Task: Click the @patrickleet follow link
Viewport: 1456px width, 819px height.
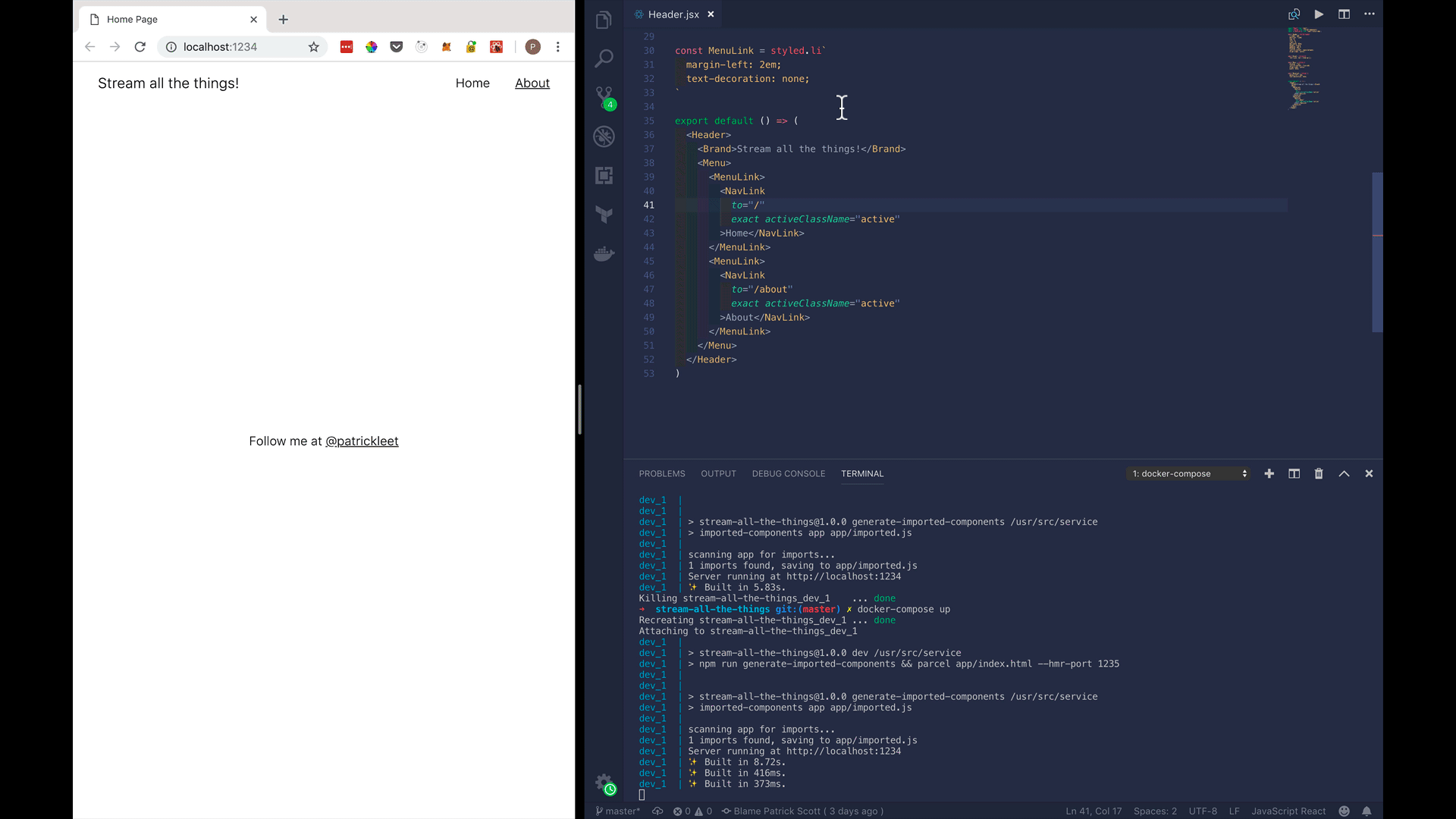Action: pos(362,441)
